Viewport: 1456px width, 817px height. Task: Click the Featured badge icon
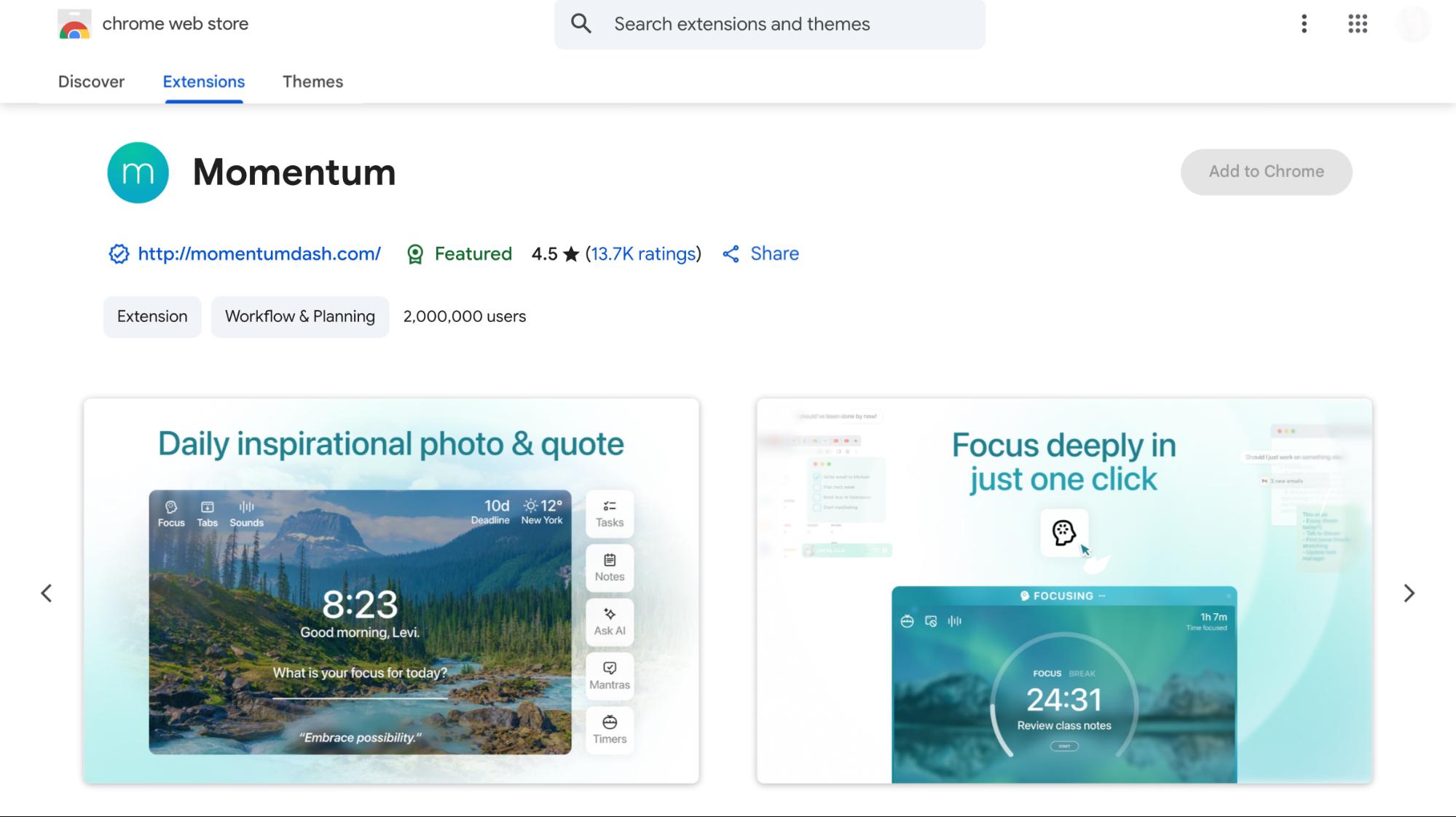pyautogui.click(x=415, y=254)
